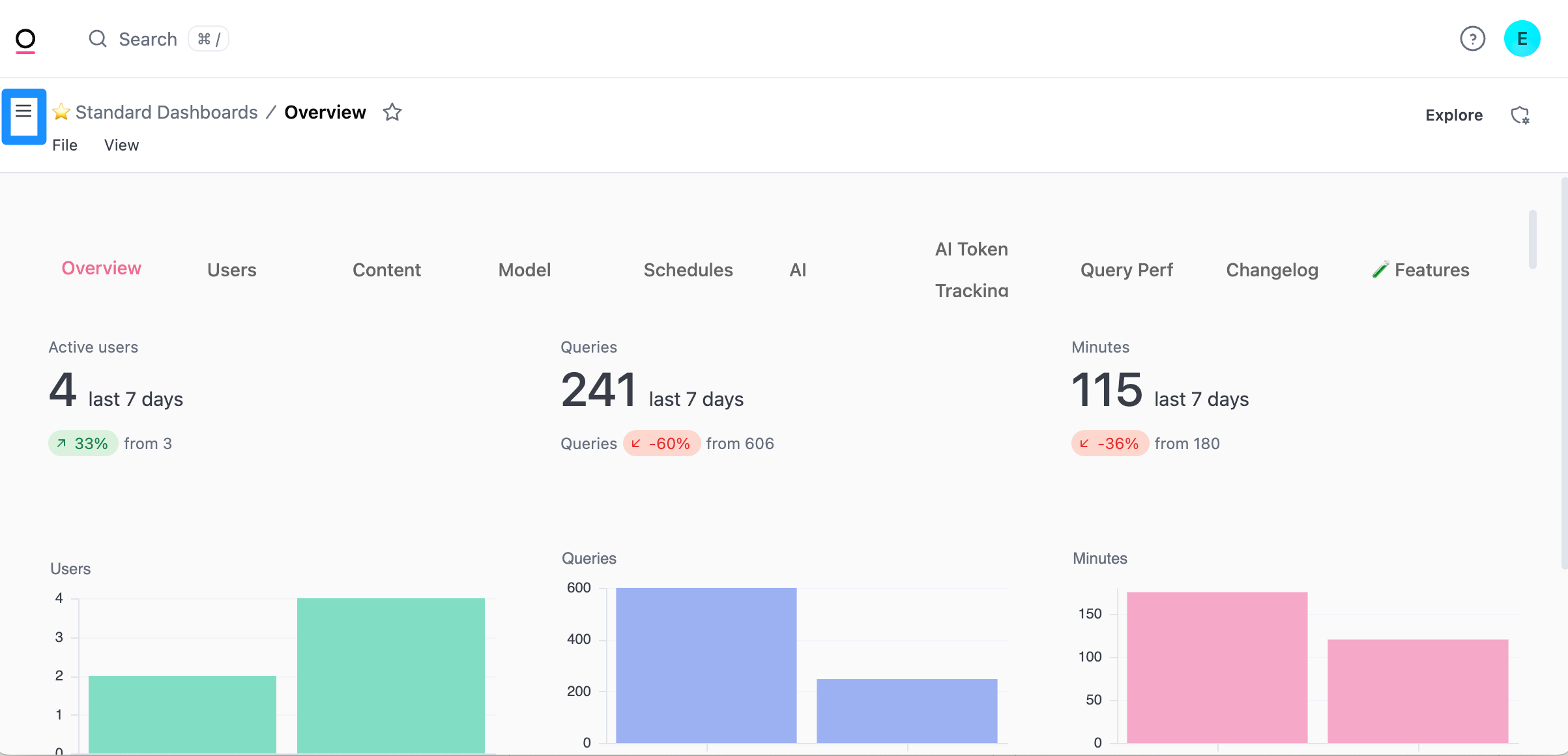The height and width of the screenshot is (756, 1568).
Task: Click the help question mark icon
Action: click(x=1472, y=39)
